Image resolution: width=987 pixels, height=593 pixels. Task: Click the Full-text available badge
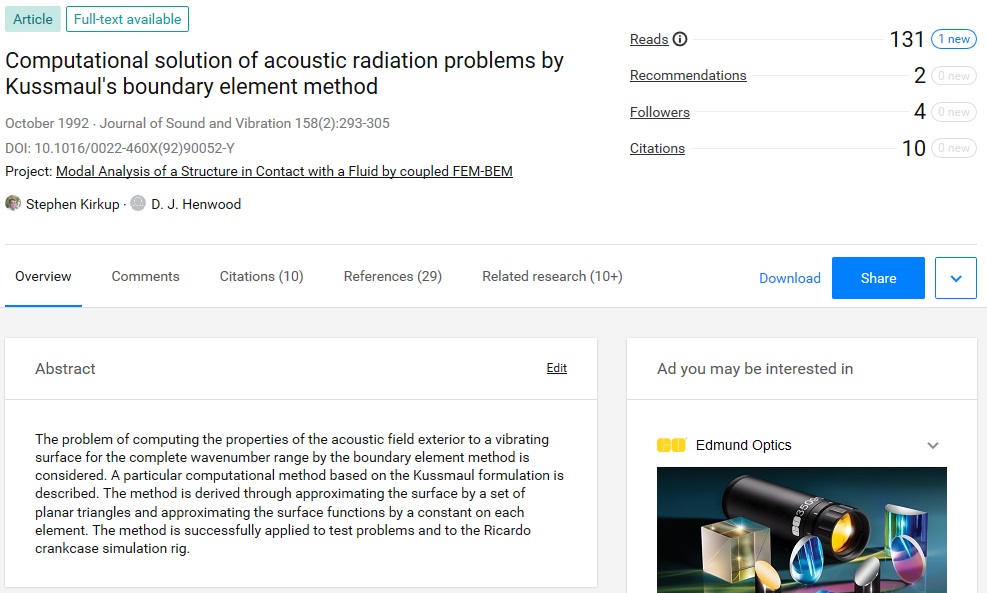tap(127, 19)
